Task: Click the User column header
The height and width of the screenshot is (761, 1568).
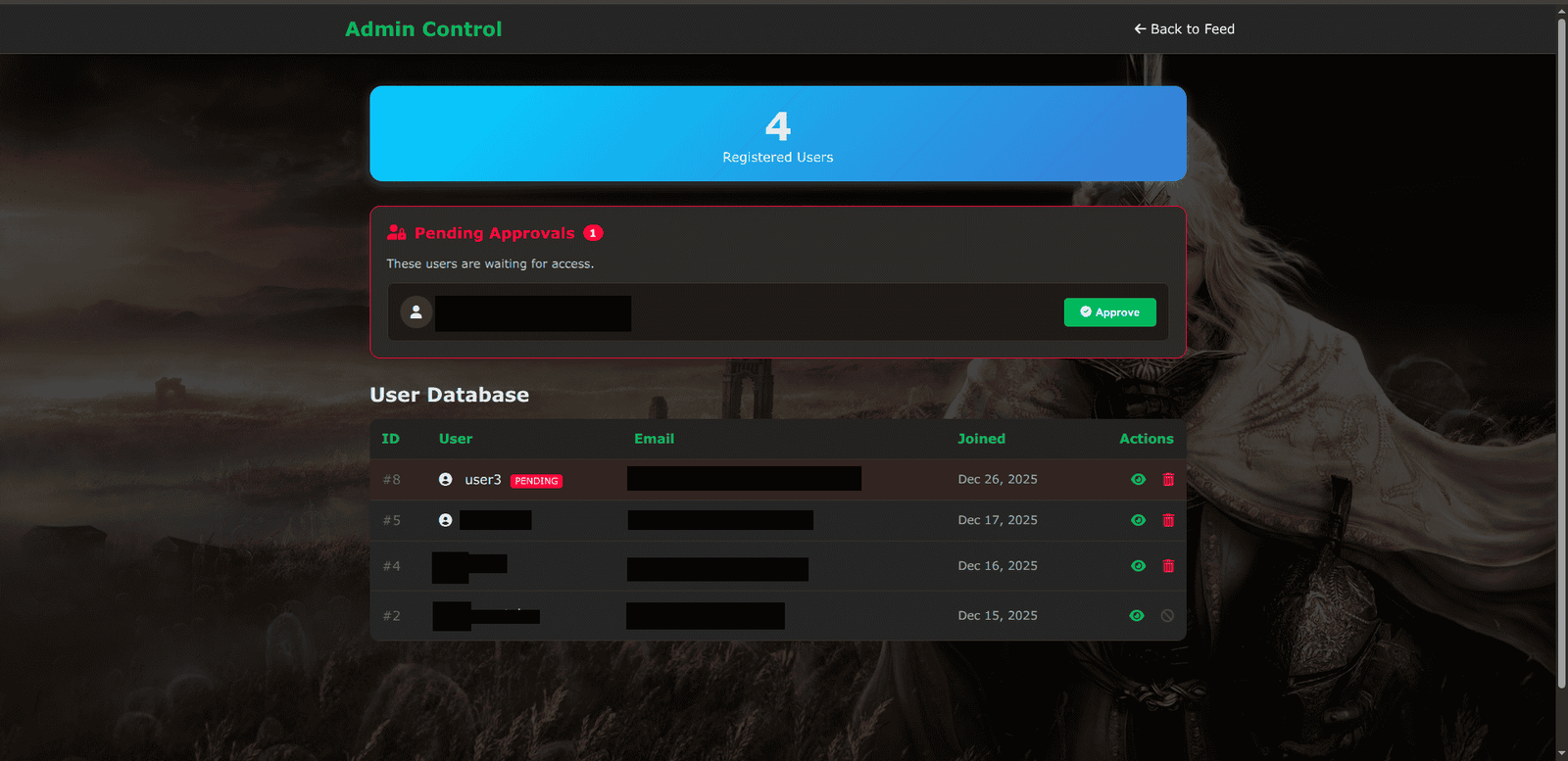Action: click(456, 439)
